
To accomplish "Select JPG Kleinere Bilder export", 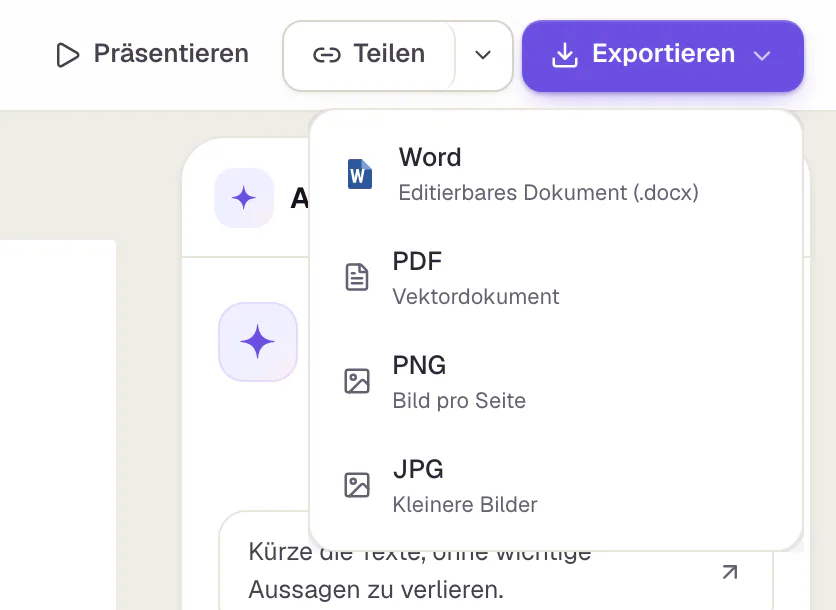I will coord(556,486).
